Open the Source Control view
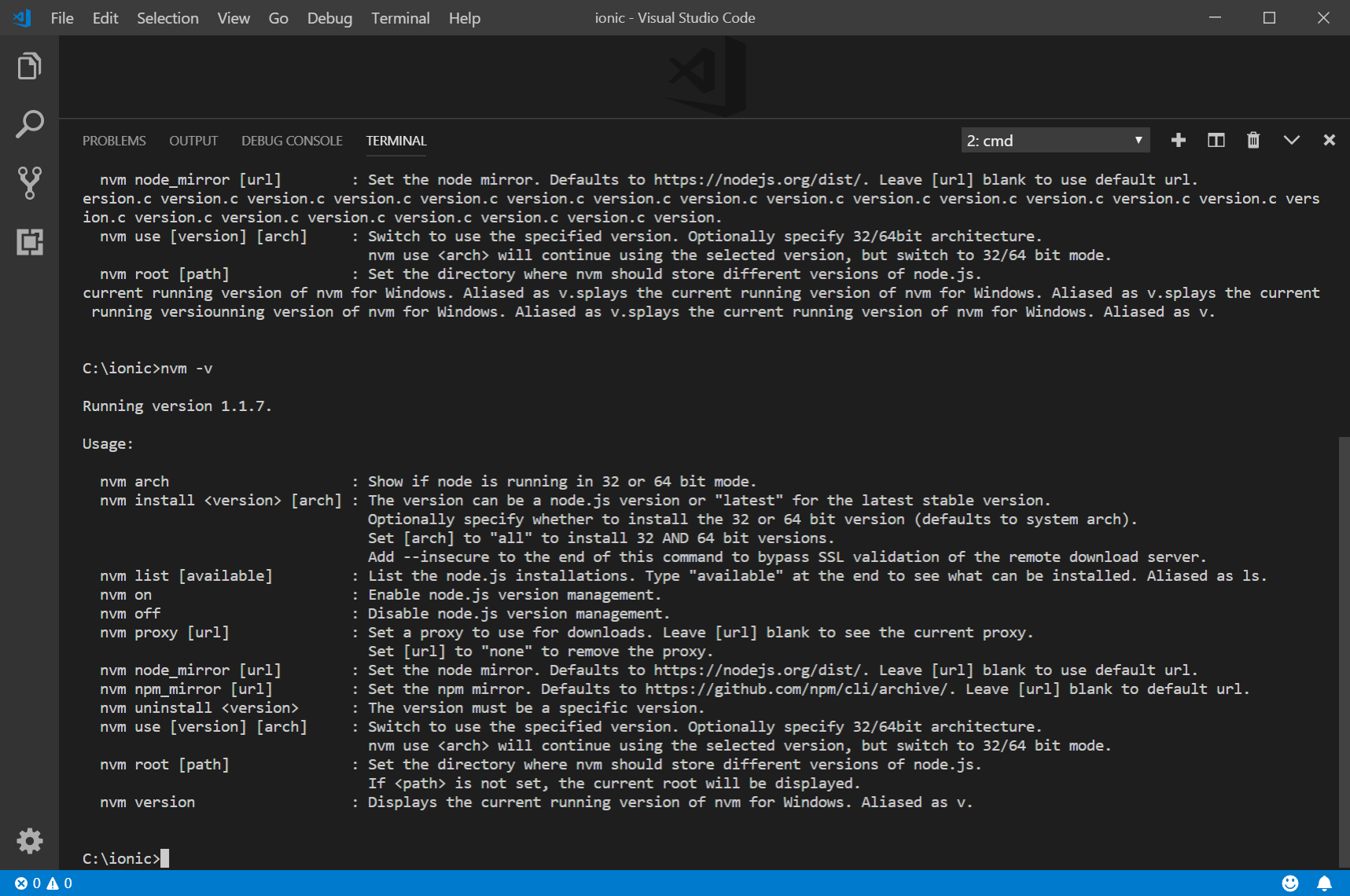Viewport: 1350px width, 896px height. point(29,182)
